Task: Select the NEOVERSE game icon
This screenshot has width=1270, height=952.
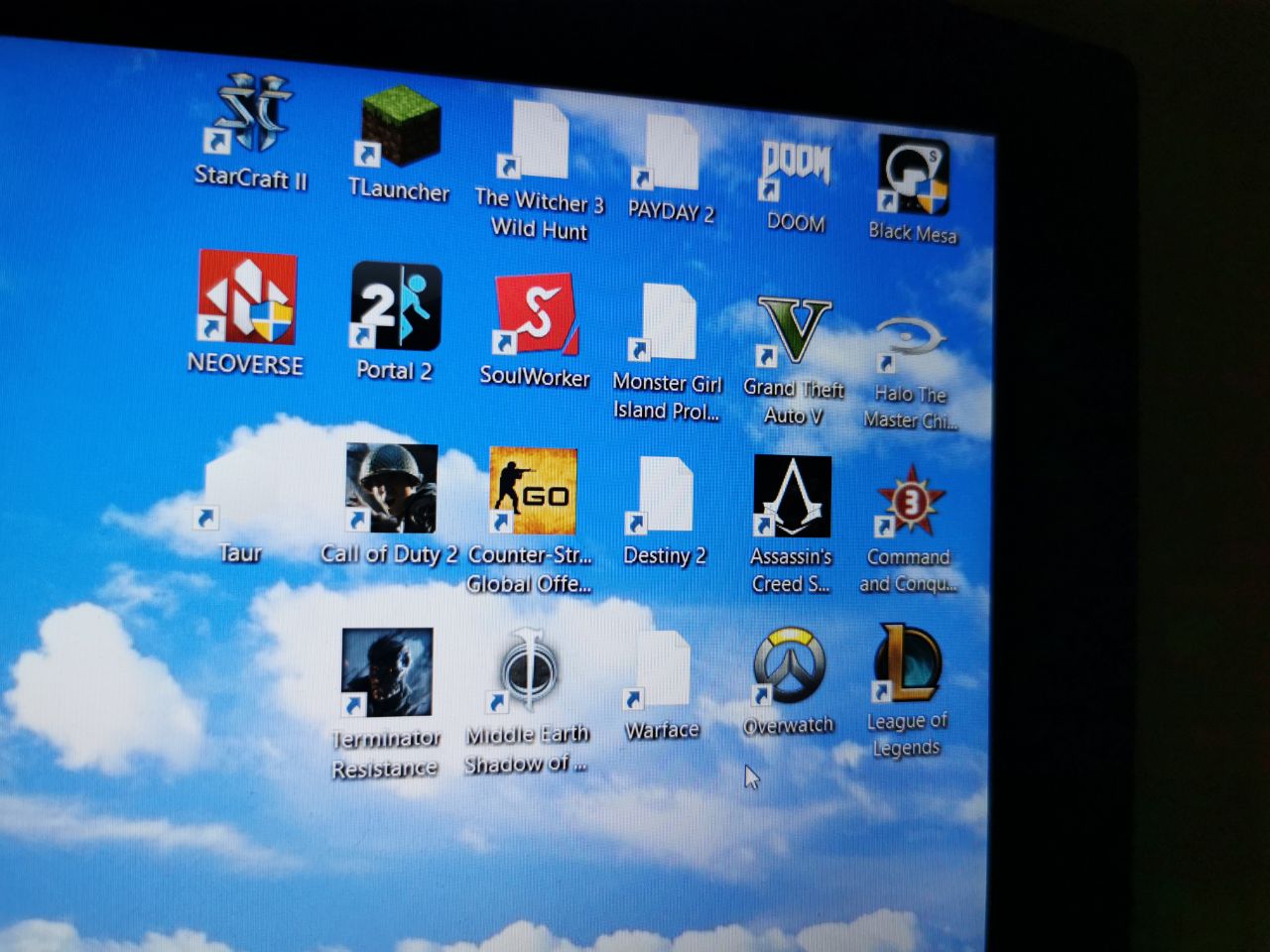Action: click(x=247, y=297)
